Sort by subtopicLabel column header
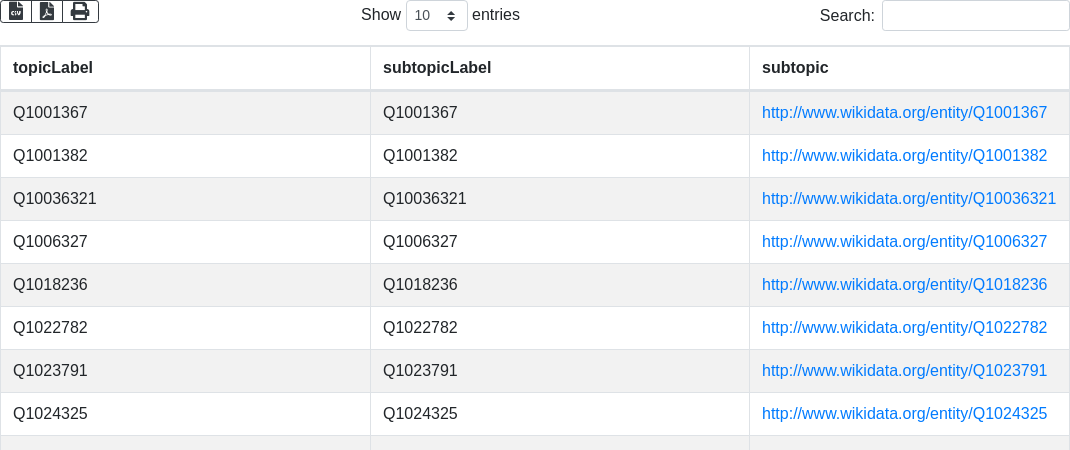The width and height of the screenshot is (1070, 450). [x=437, y=68]
